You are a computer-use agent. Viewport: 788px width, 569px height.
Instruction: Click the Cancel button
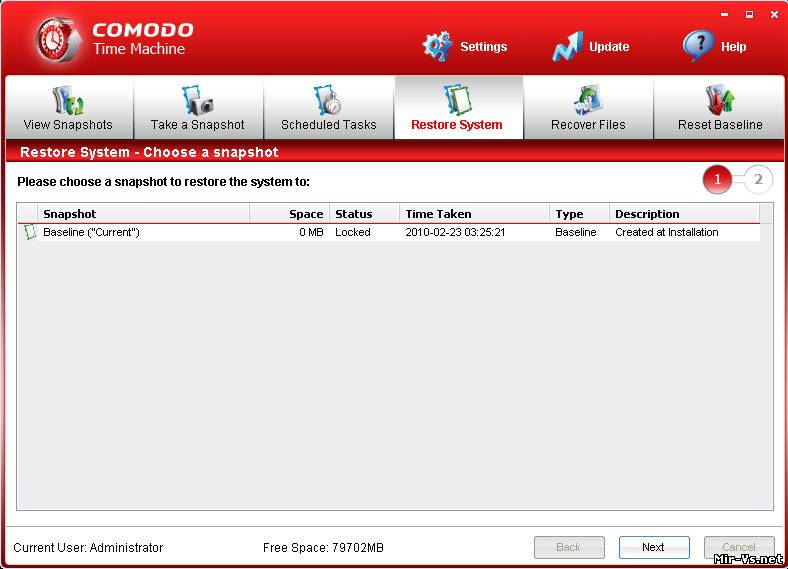[x=739, y=547]
